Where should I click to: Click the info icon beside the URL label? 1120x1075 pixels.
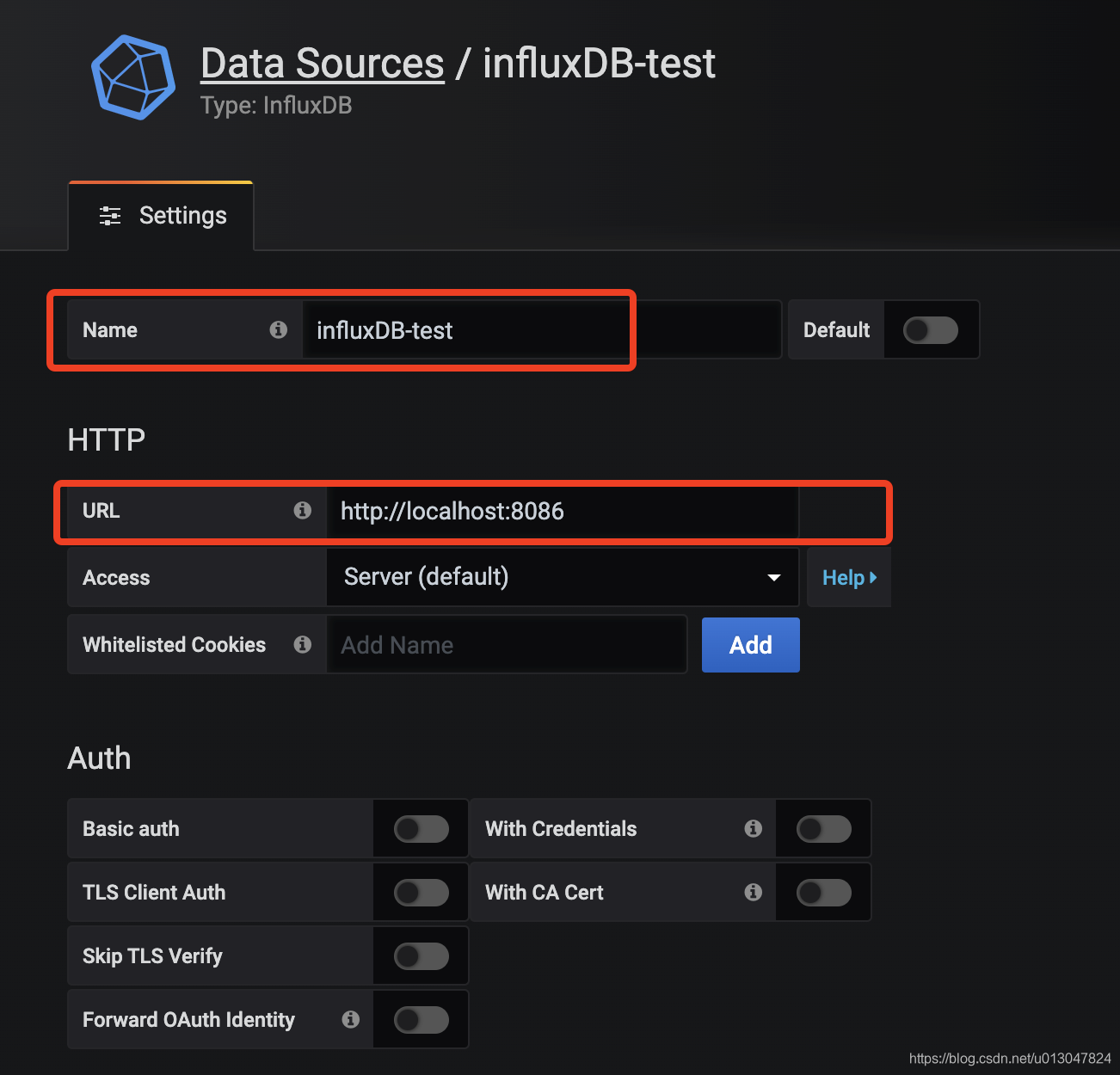coord(302,510)
